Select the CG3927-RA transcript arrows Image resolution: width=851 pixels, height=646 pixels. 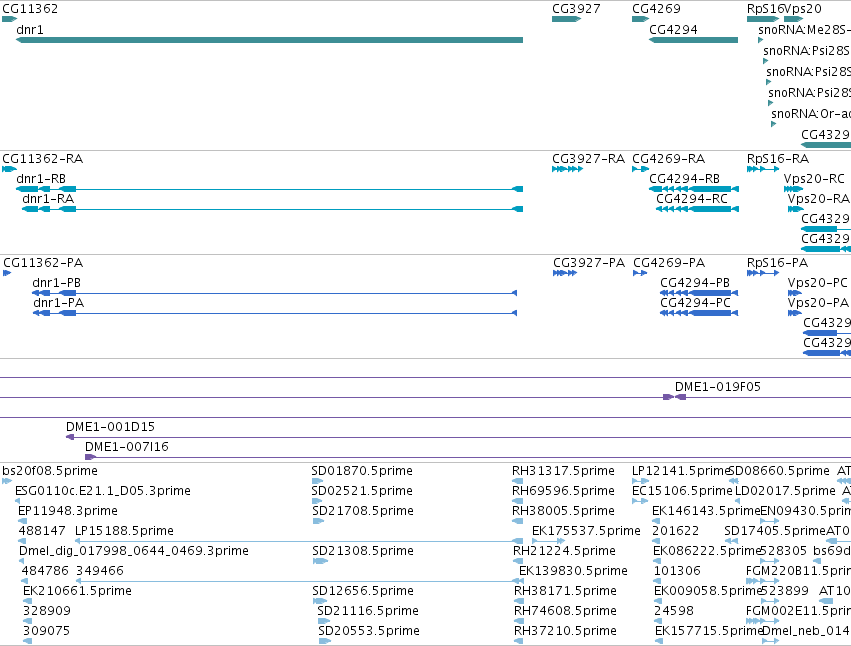tap(567, 169)
